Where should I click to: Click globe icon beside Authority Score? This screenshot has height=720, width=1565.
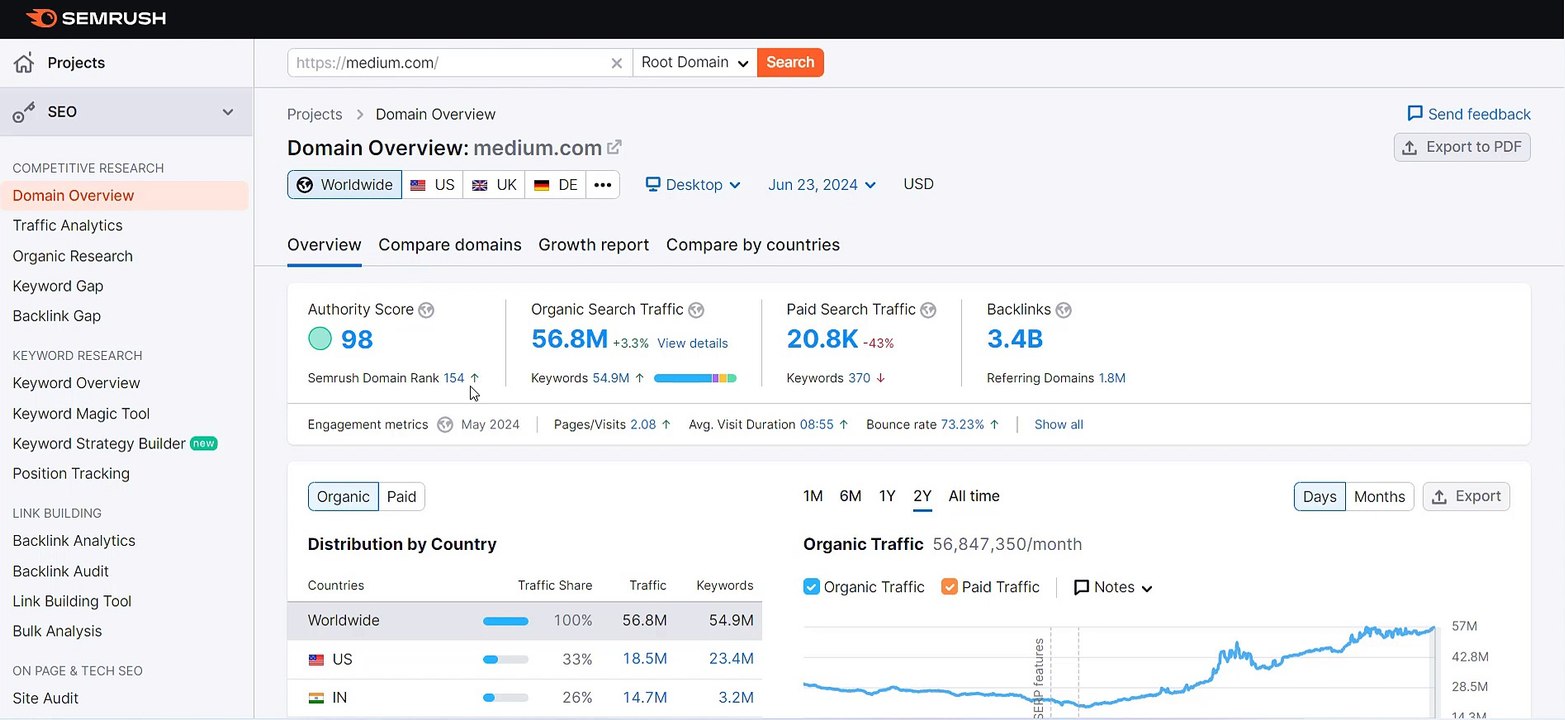click(x=427, y=310)
